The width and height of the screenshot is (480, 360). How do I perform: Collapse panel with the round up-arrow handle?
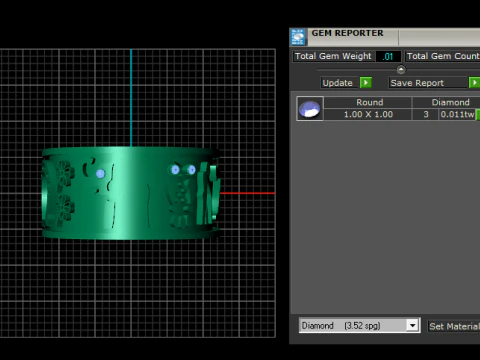401,70
